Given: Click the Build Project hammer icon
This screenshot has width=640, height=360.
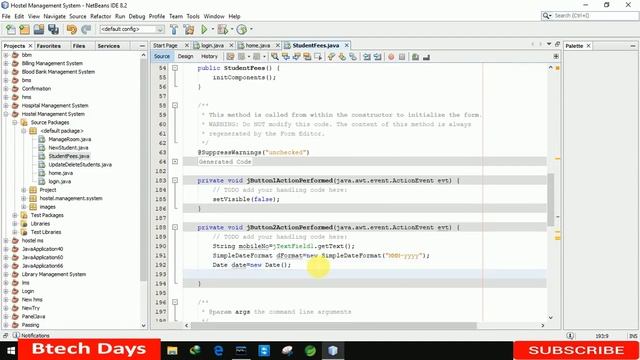Looking at the screenshot, I should (x=174, y=29).
